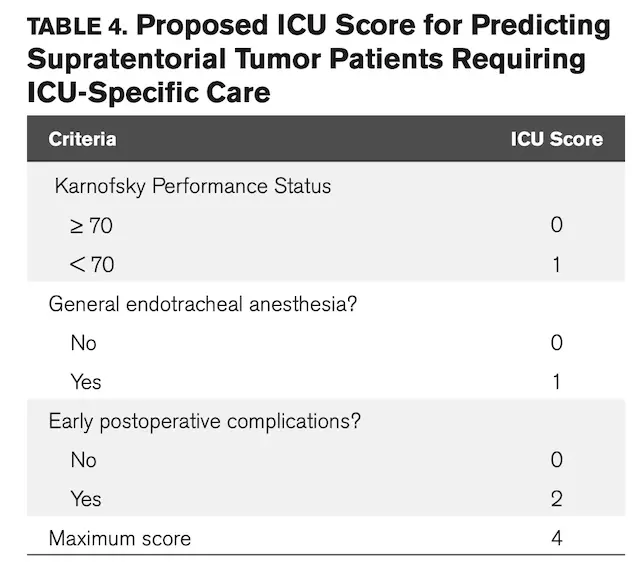640x567 pixels.
Task: Click the score 0 beside "≥ 70"
Action: [556, 226]
